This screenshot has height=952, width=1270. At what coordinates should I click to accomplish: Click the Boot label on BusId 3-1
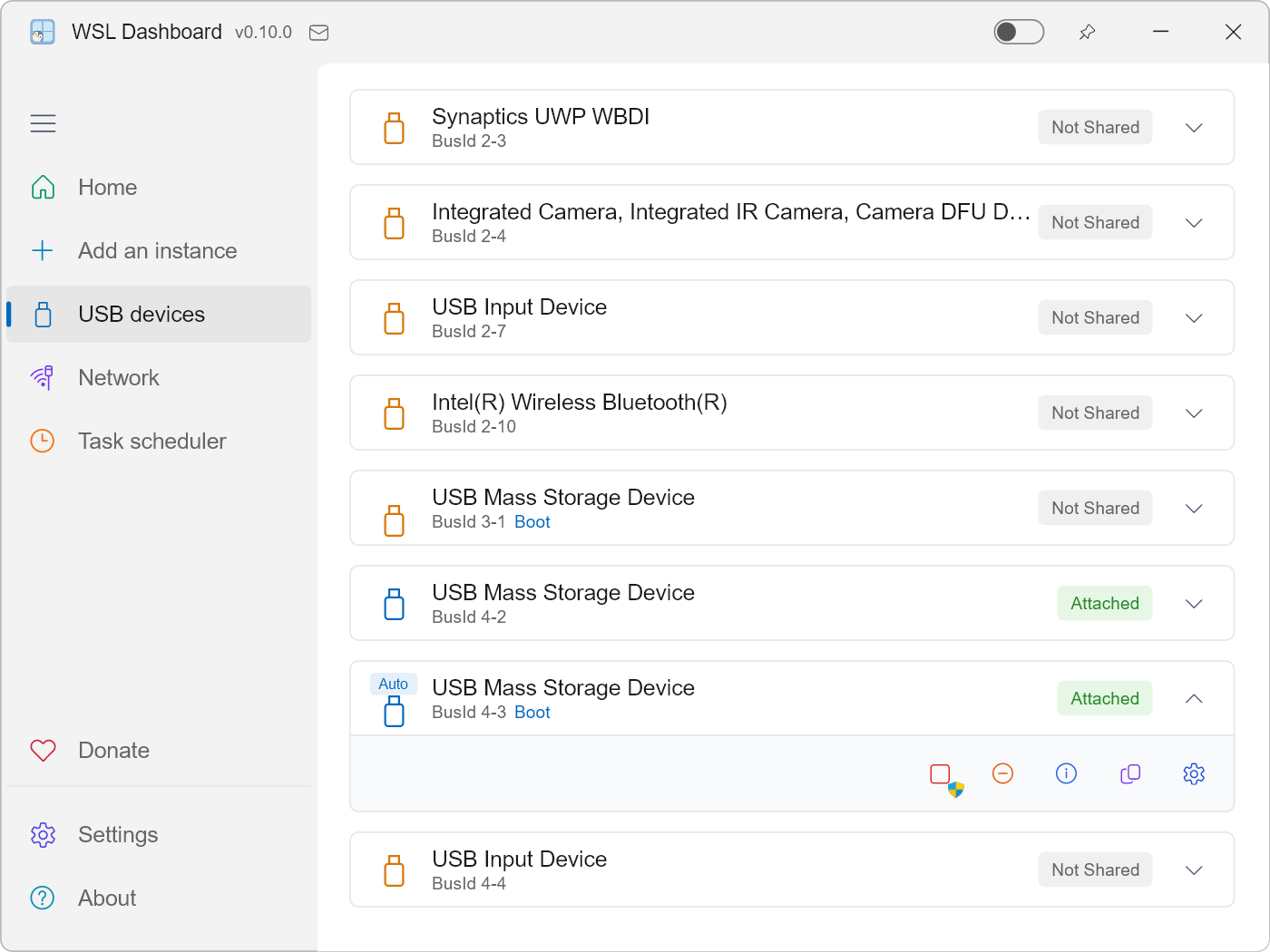[532, 522]
